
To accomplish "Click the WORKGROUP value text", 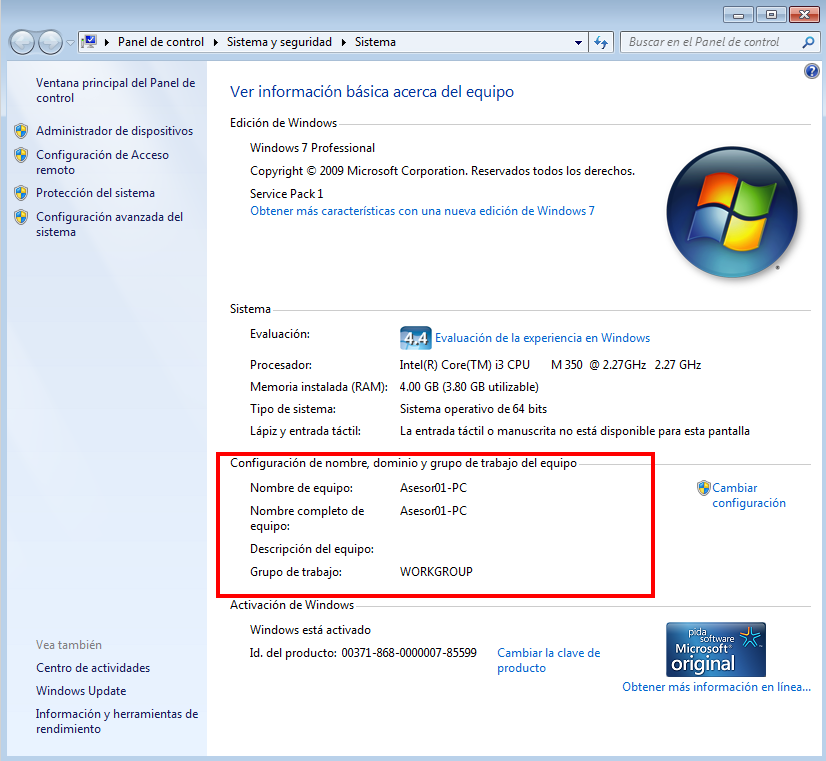I will [436, 572].
